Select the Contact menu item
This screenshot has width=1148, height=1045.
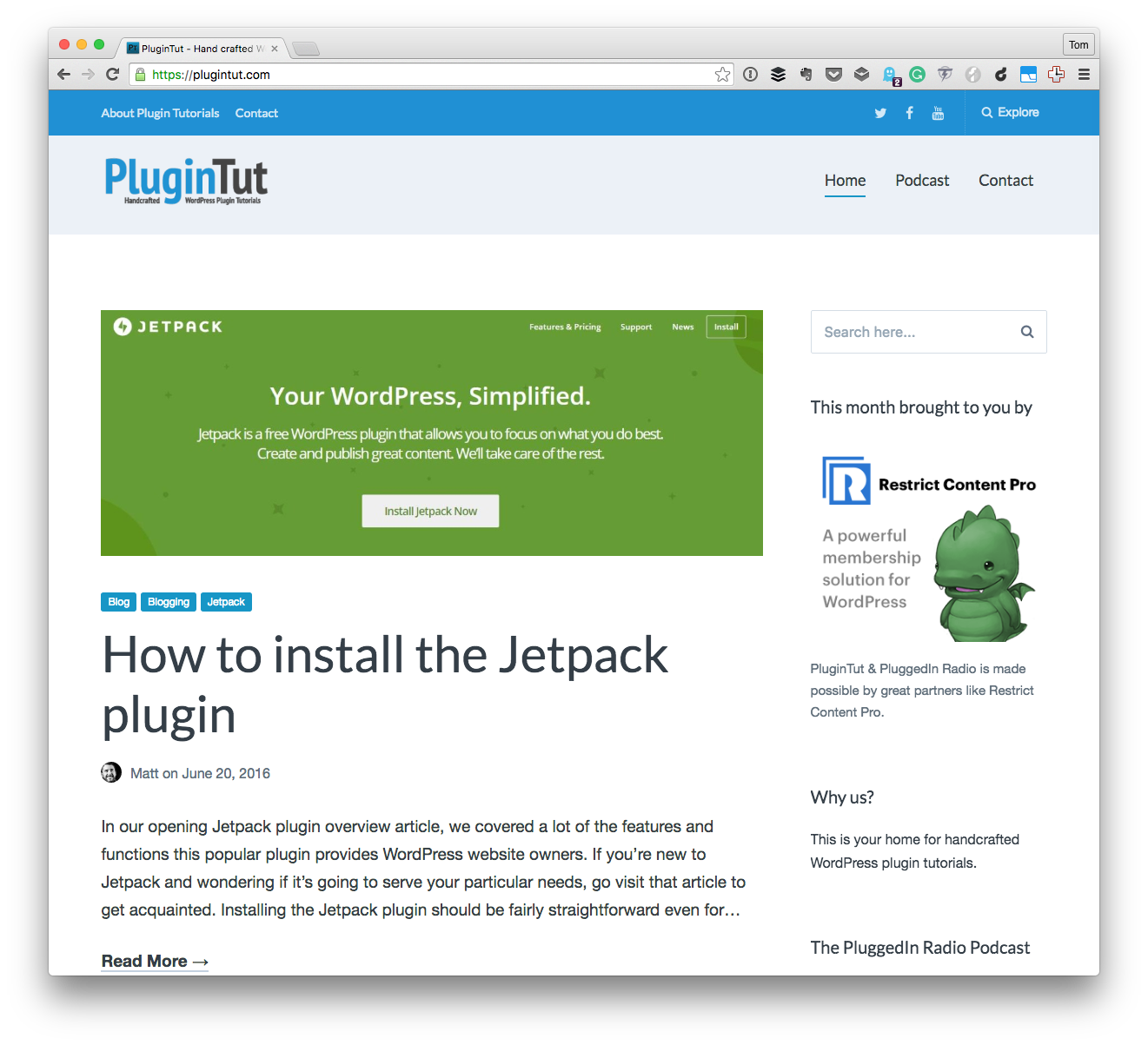[1005, 181]
